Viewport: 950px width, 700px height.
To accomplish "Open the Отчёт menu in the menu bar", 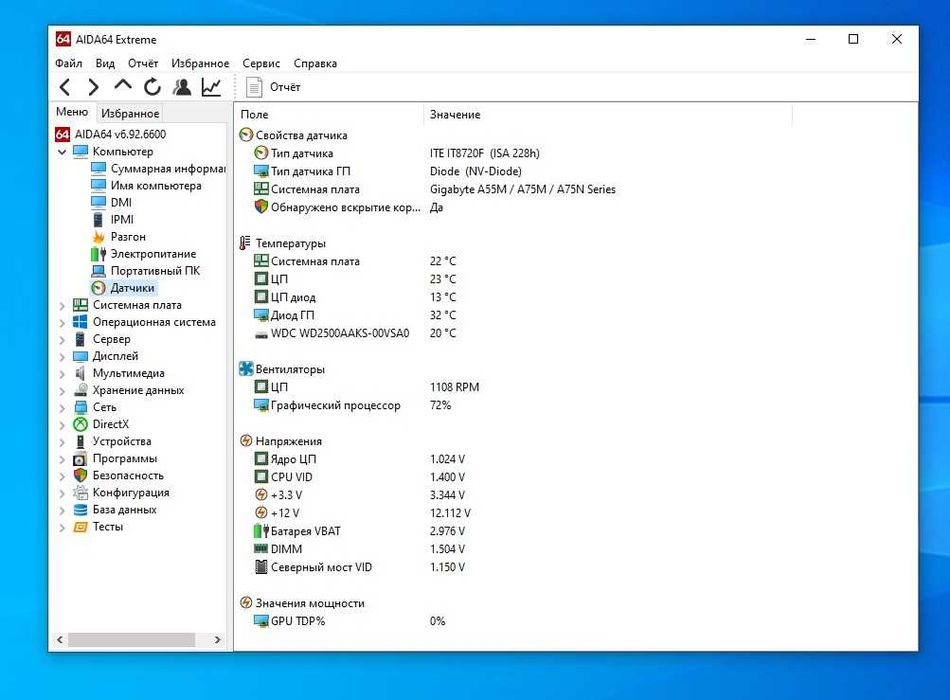I will (143, 63).
